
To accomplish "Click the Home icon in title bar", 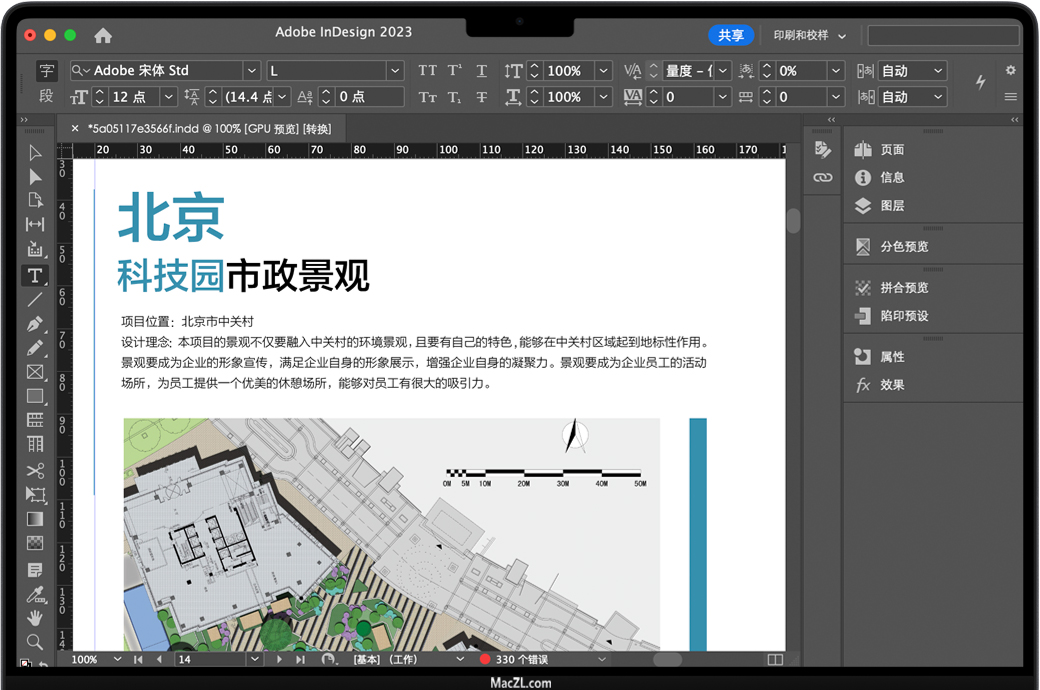I will pos(103,35).
